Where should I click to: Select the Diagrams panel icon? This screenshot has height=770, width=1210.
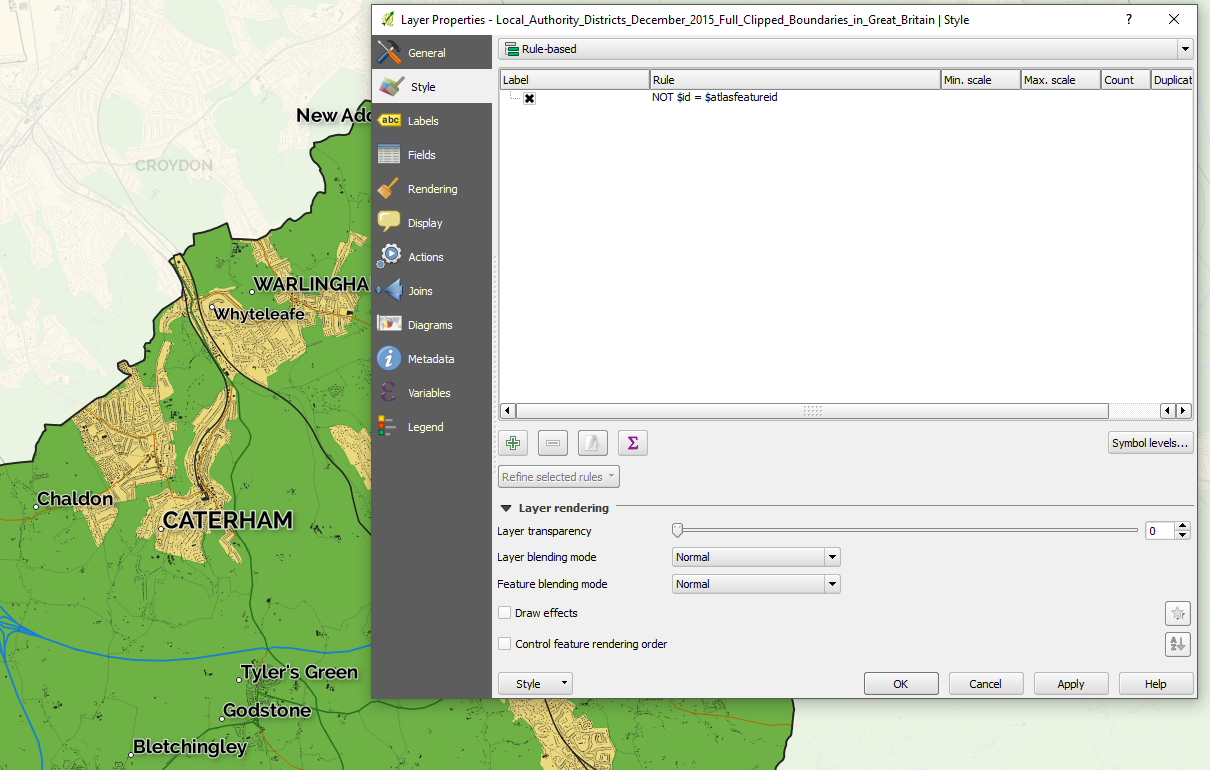coord(389,324)
